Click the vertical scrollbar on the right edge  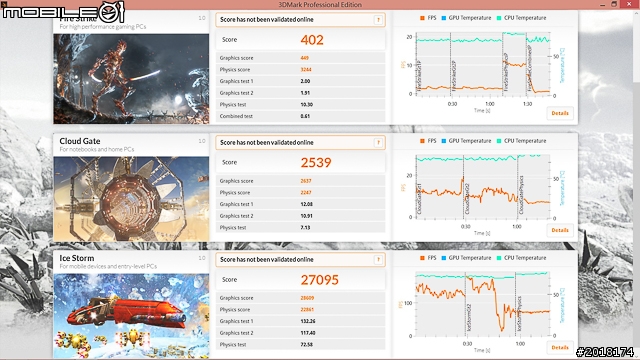(x=636, y=184)
